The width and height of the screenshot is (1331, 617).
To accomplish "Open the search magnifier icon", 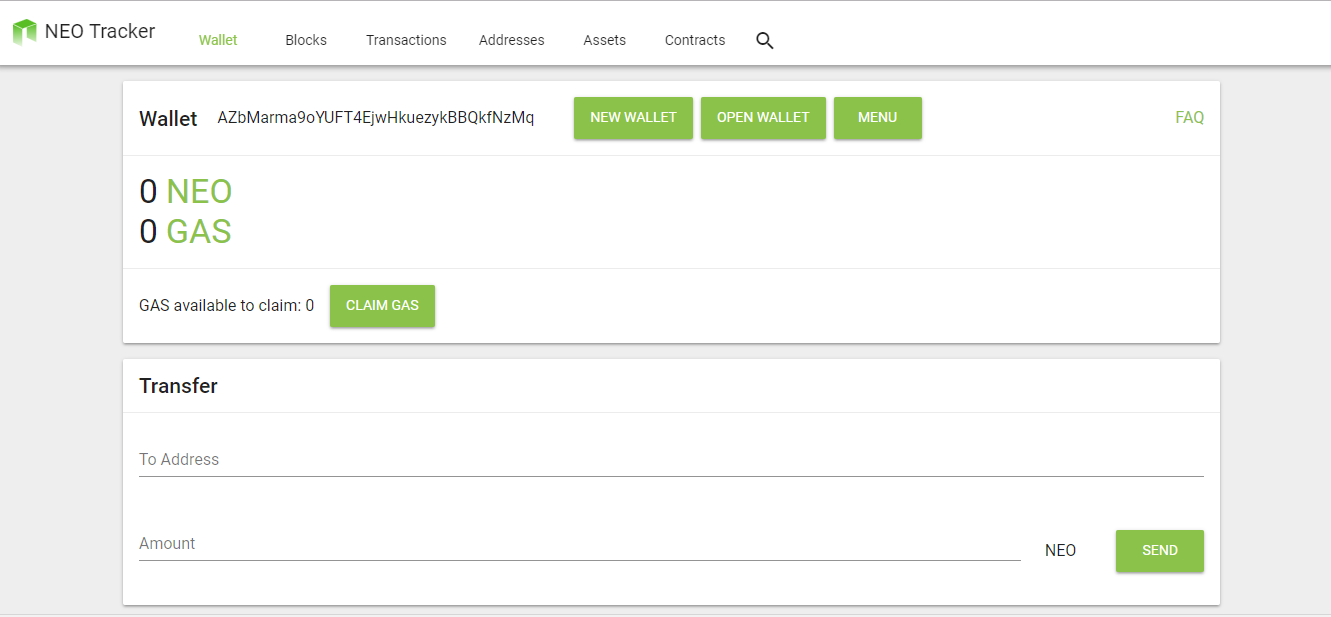I will tap(765, 41).
